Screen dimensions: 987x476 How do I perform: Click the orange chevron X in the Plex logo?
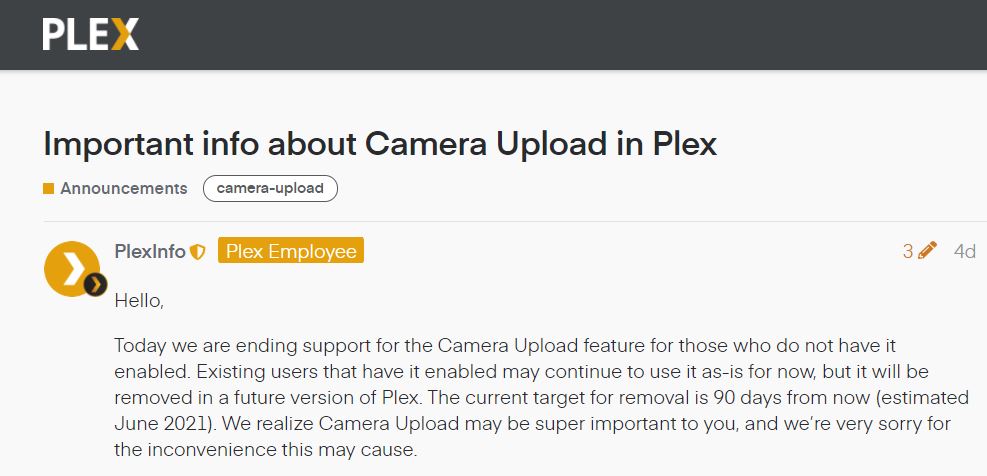point(125,34)
